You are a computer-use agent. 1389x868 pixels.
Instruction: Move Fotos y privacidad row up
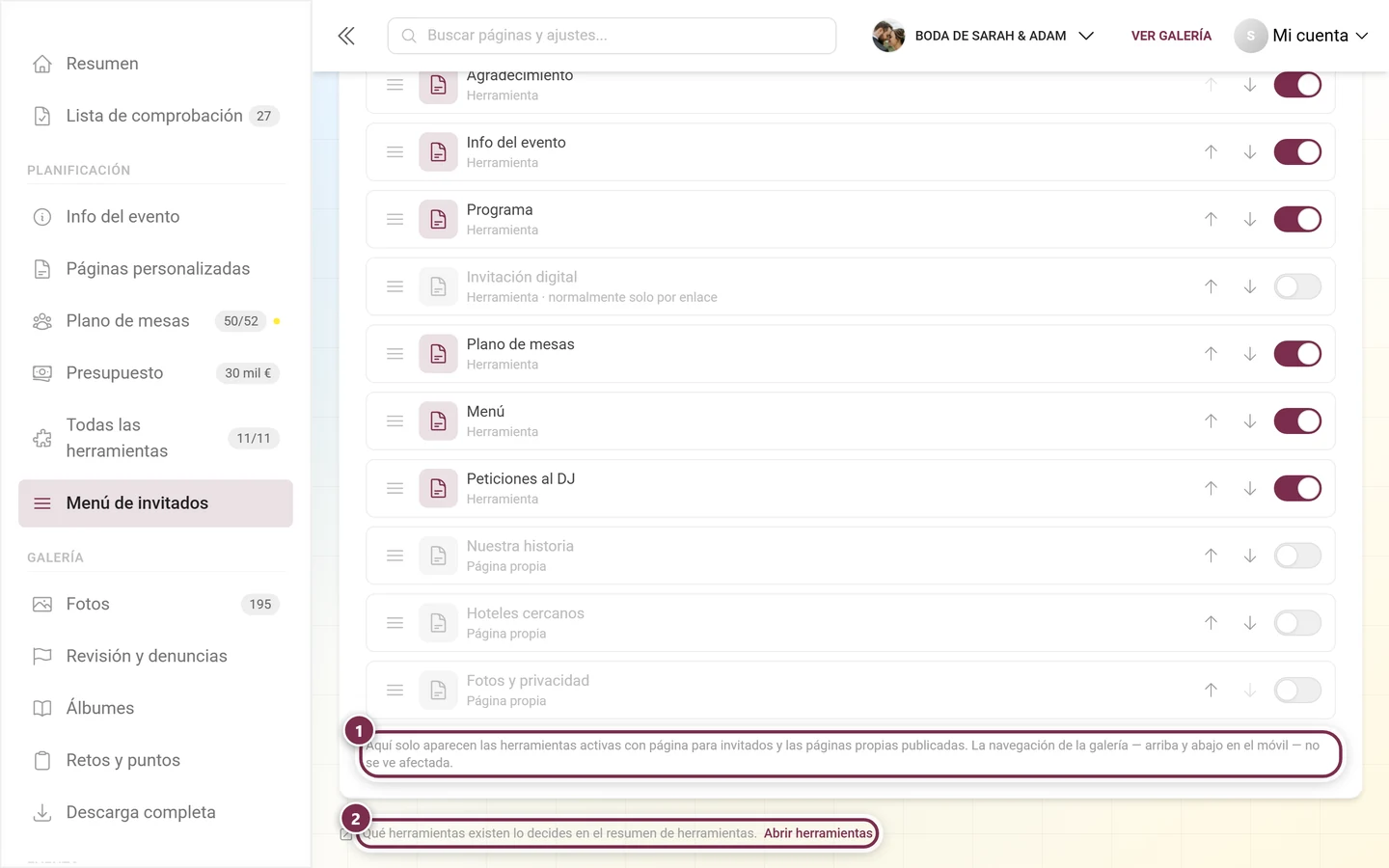[x=1211, y=691]
